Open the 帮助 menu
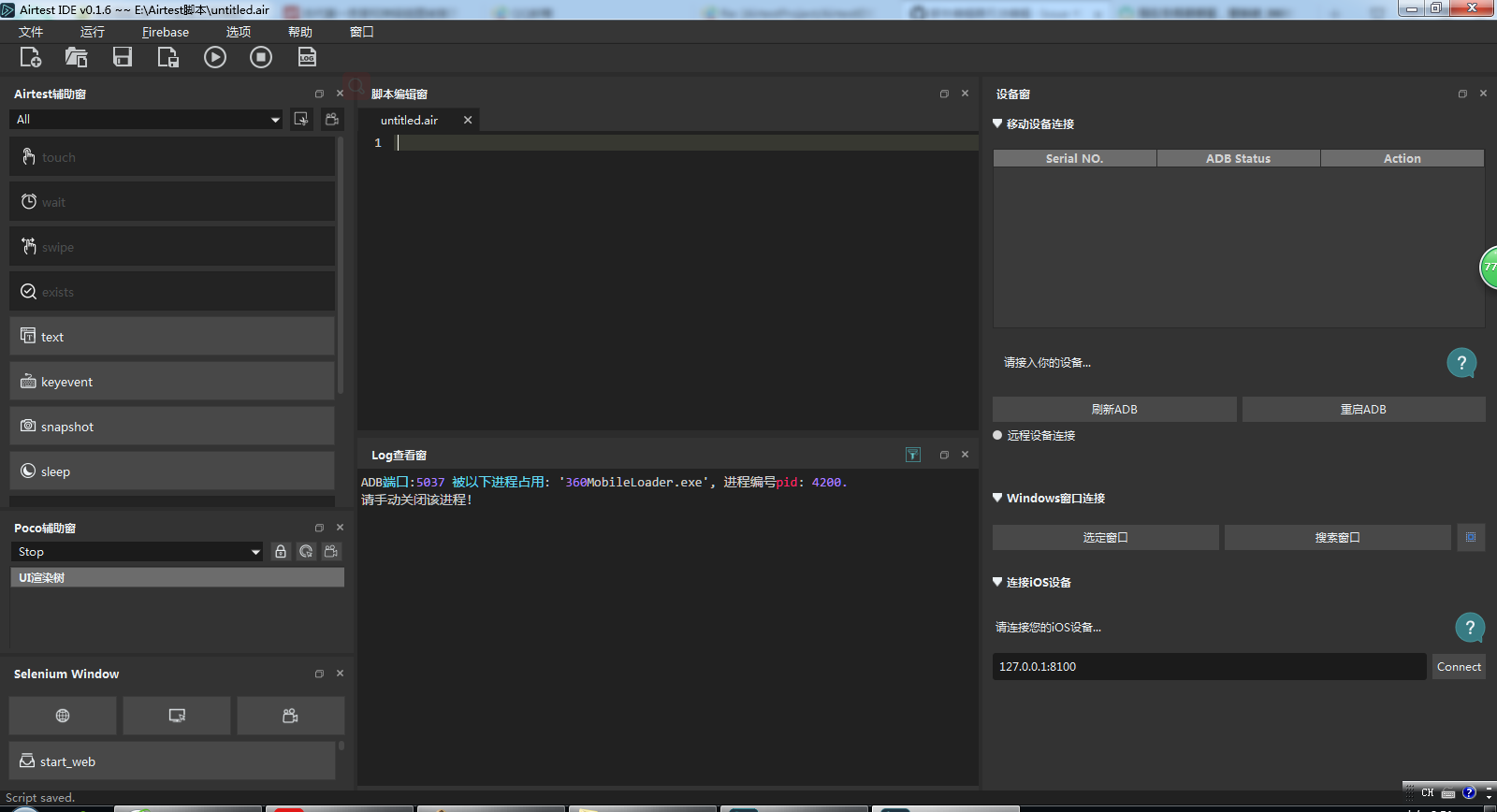 [x=300, y=32]
